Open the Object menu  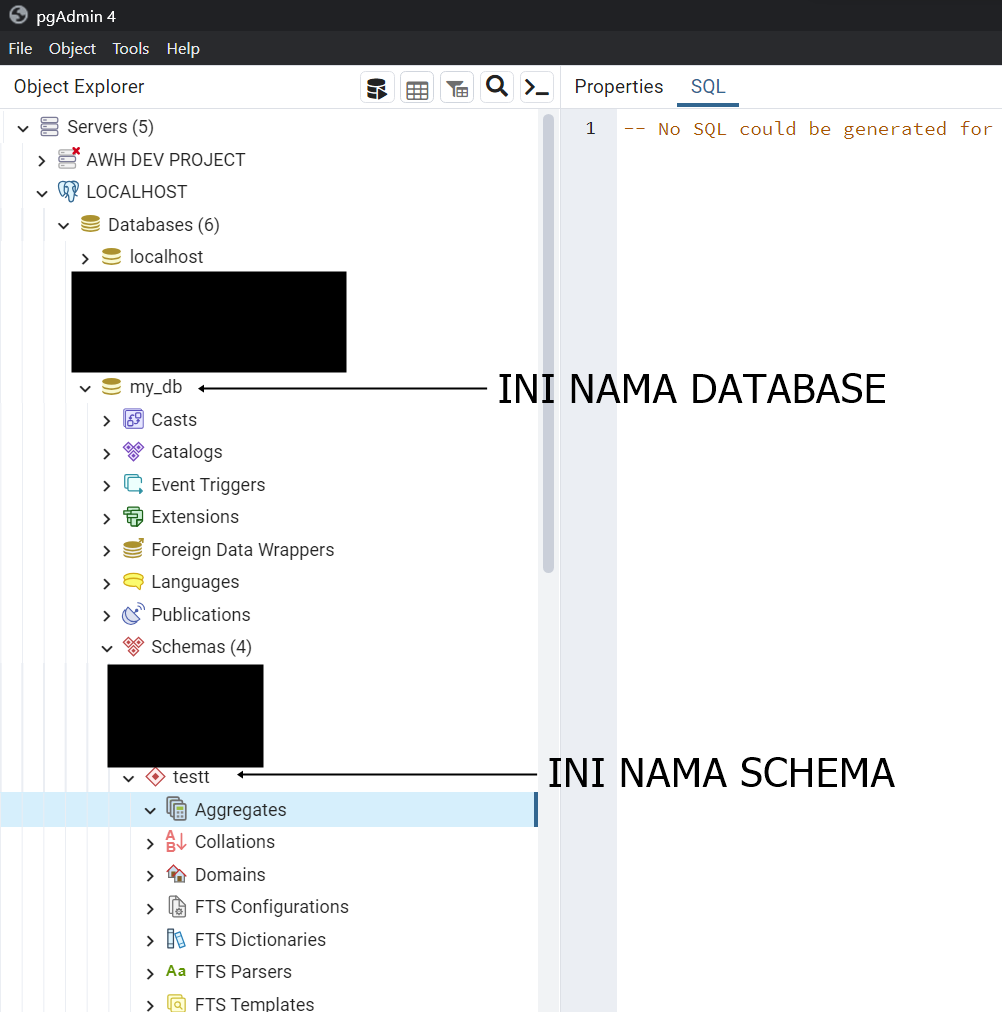click(x=72, y=48)
